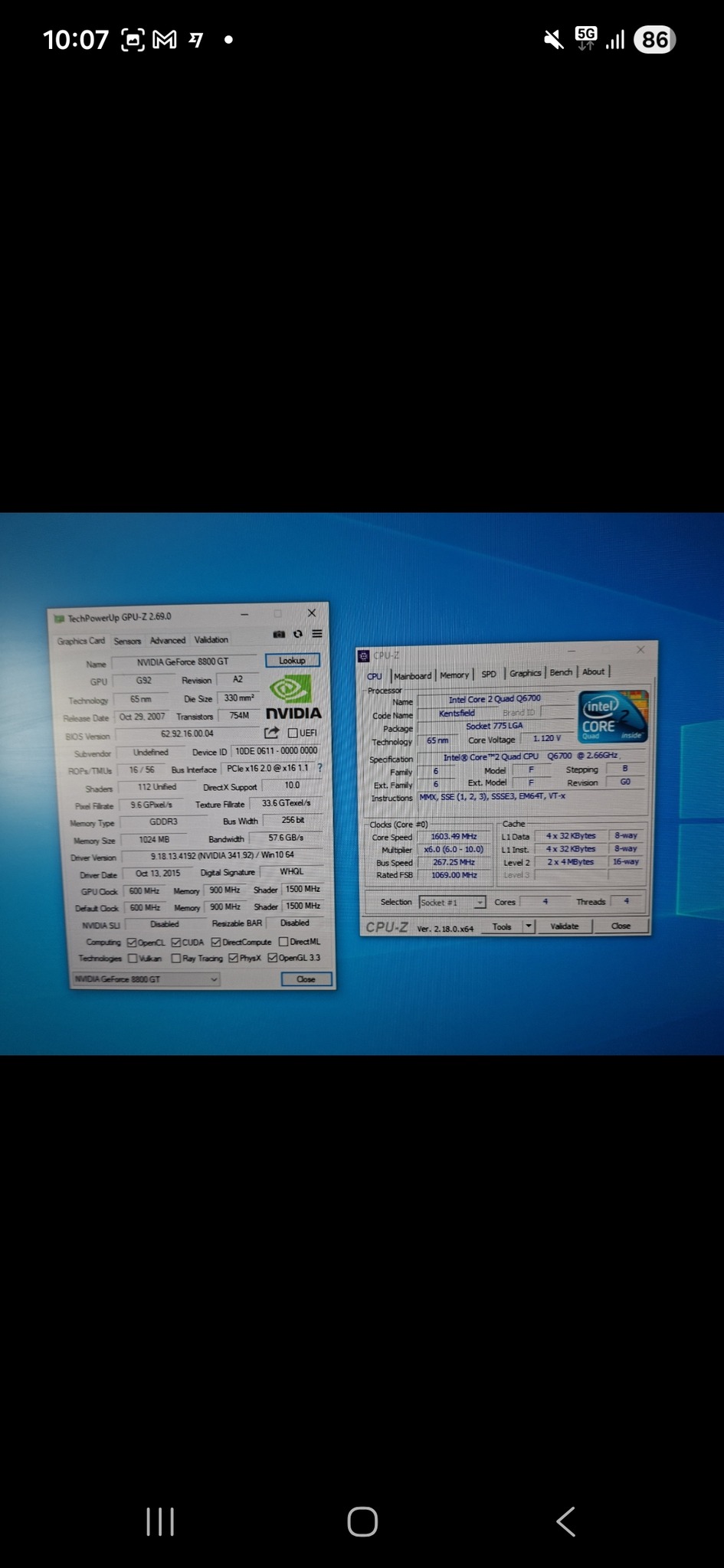
Task: Click the CPU name Intel Core 2 Quad Q6700
Action: [x=495, y=699]
